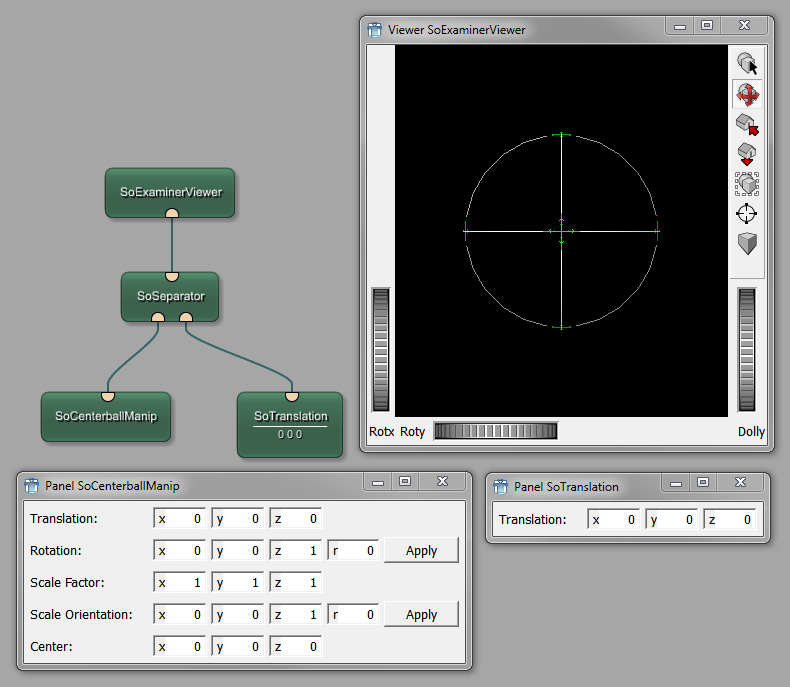Screen dimensions: 790x687
Task: Click Apply button in Scale Orientation row
Action: coord(421,615)
